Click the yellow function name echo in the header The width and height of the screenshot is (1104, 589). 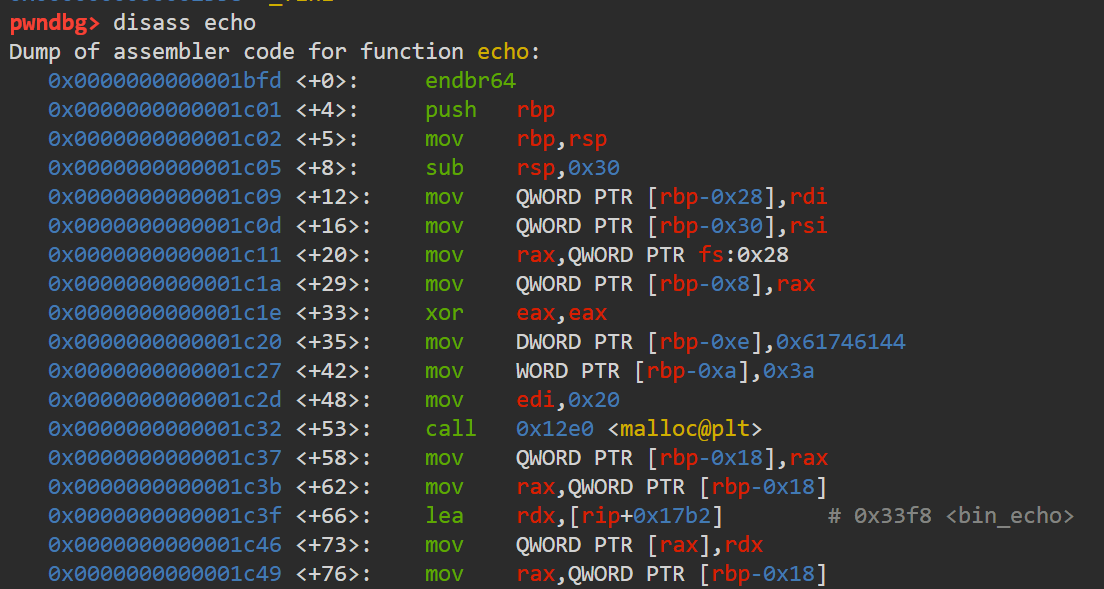coord(503,52)
